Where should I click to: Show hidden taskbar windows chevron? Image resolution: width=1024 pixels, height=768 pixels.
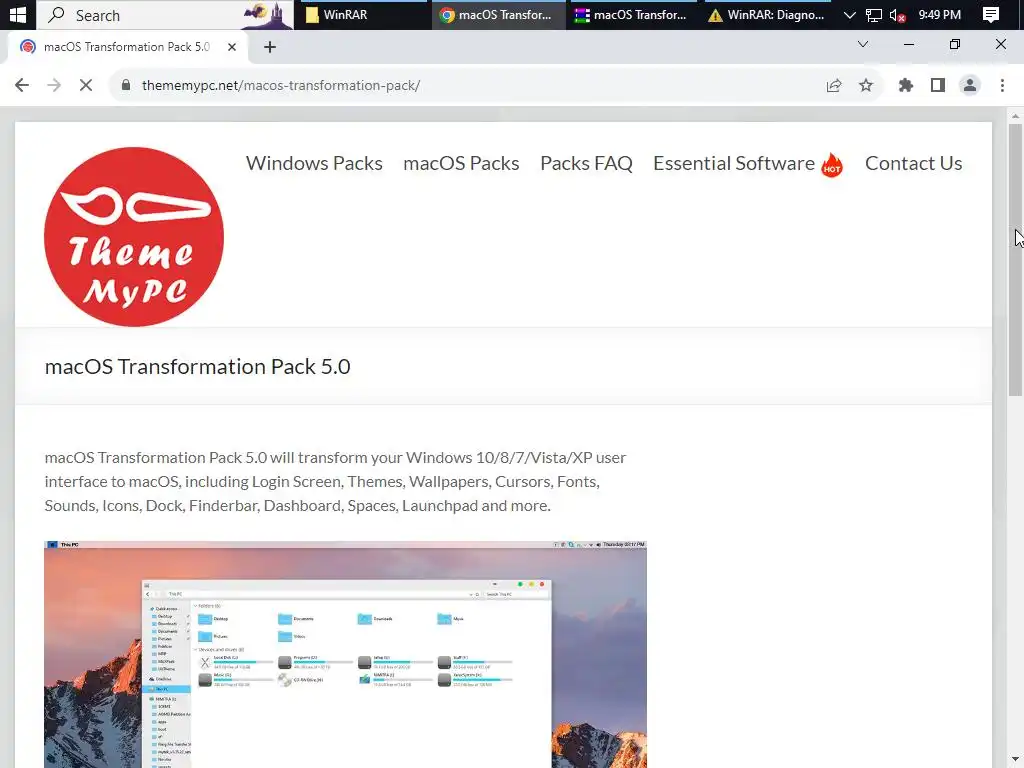point(850,15)
